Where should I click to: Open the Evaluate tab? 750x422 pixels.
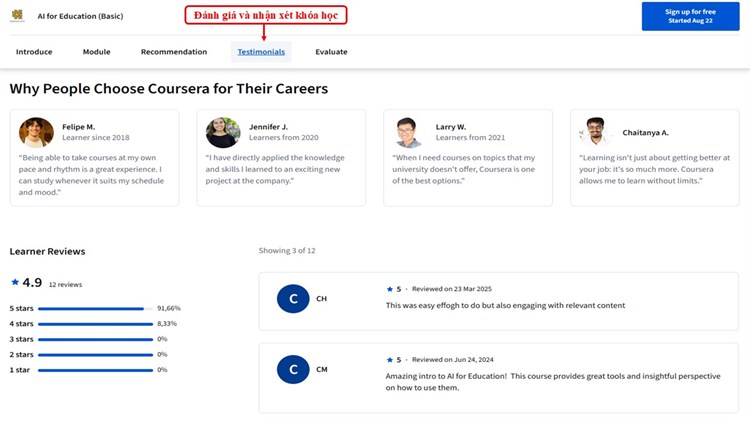(331, 52)
